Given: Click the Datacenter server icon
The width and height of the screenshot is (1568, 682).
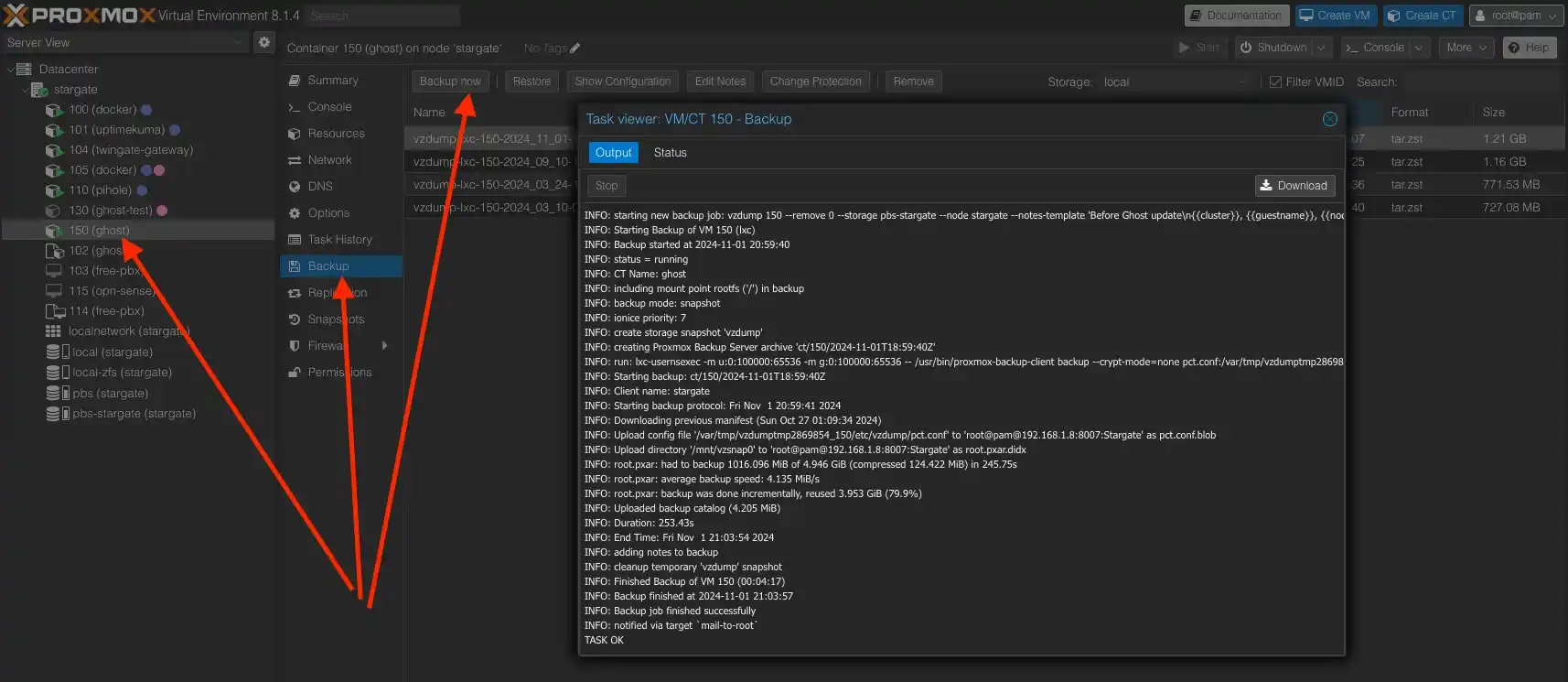Looking at the screenshot, I should click(25, 70).
